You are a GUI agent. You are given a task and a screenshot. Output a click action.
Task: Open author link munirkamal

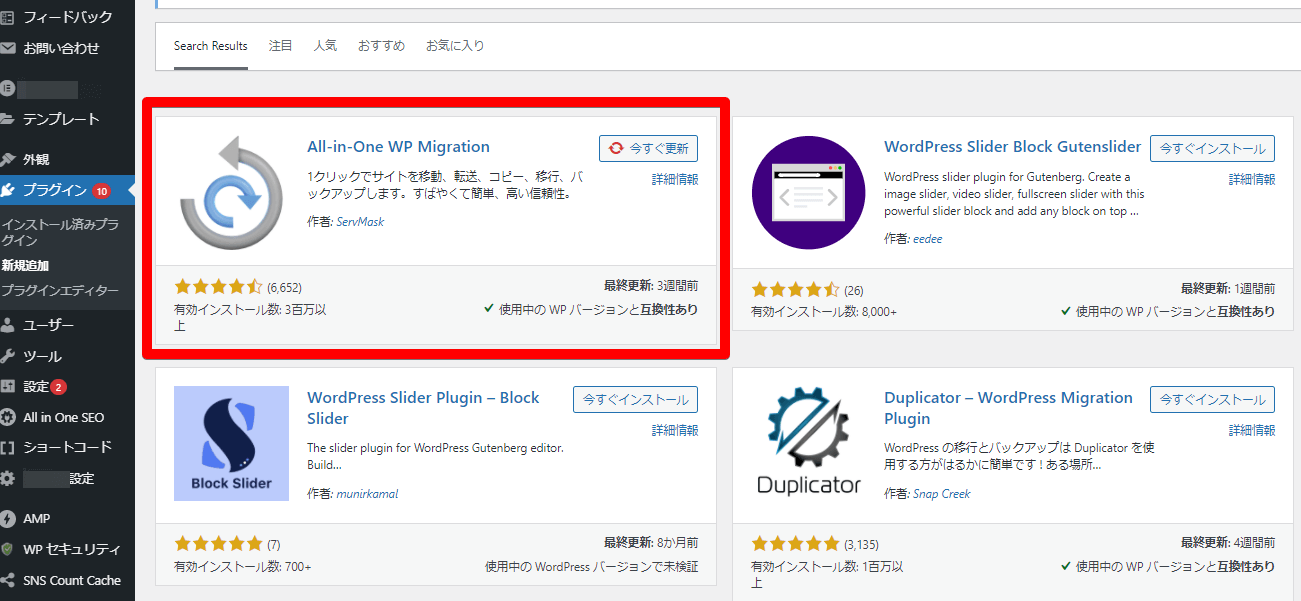367,494
